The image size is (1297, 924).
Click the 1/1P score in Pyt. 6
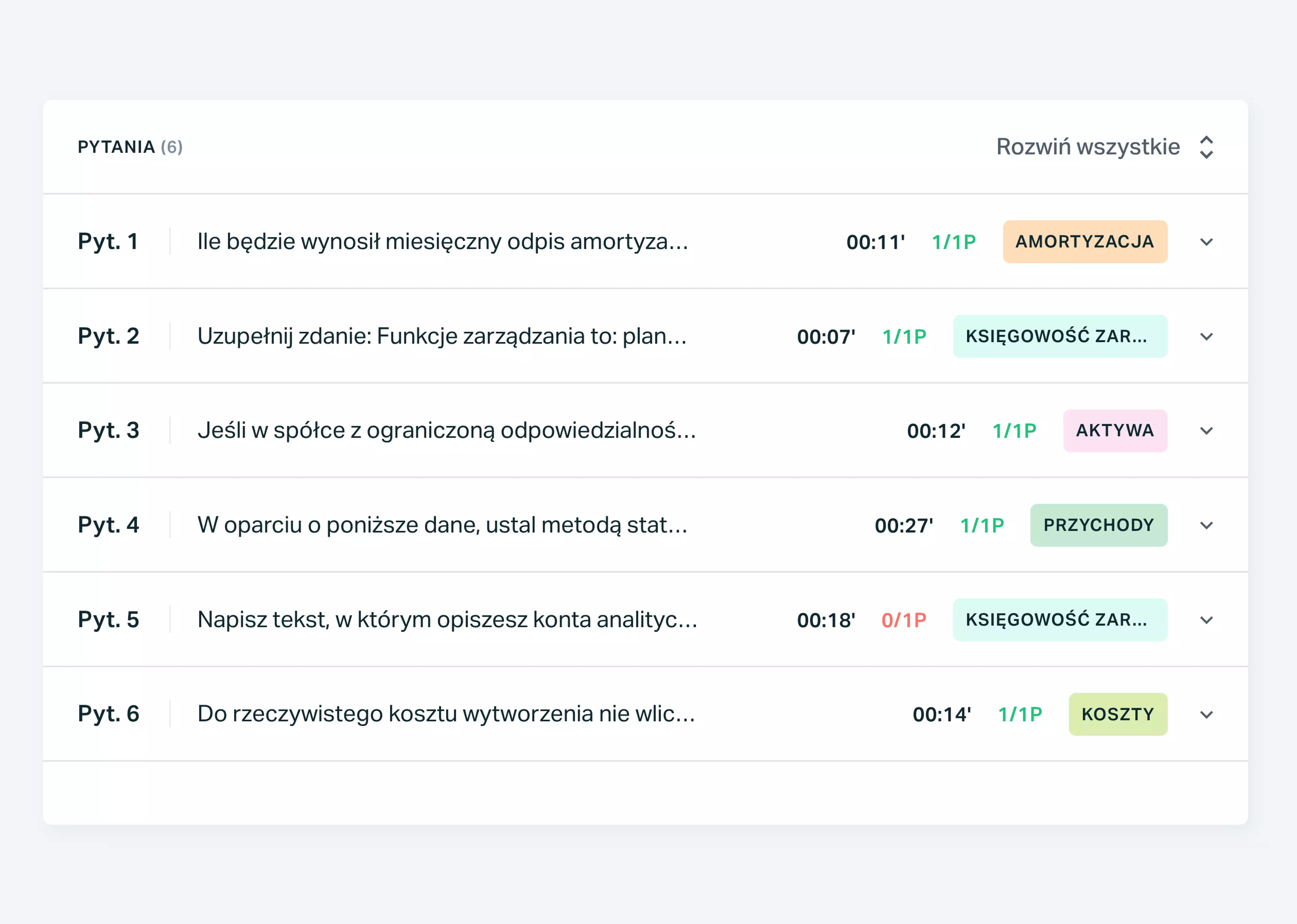[1020, 715]
